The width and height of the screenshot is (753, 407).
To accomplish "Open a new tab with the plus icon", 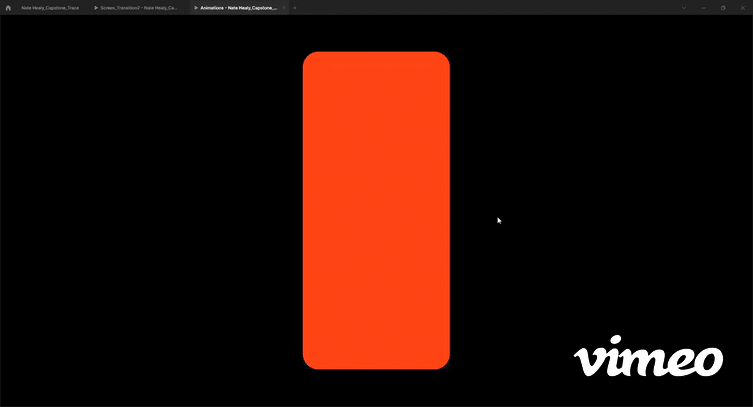I will (x=295, y=8).
